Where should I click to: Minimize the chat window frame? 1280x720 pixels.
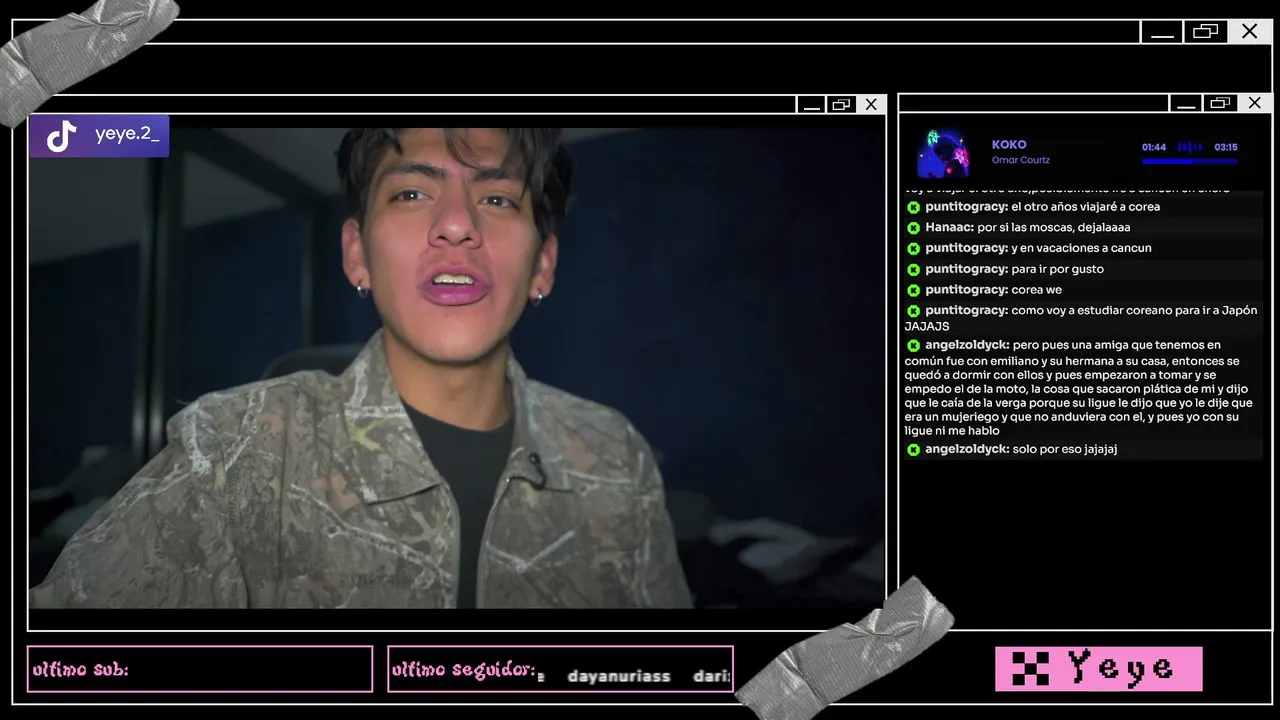[x=1186, y=103]
